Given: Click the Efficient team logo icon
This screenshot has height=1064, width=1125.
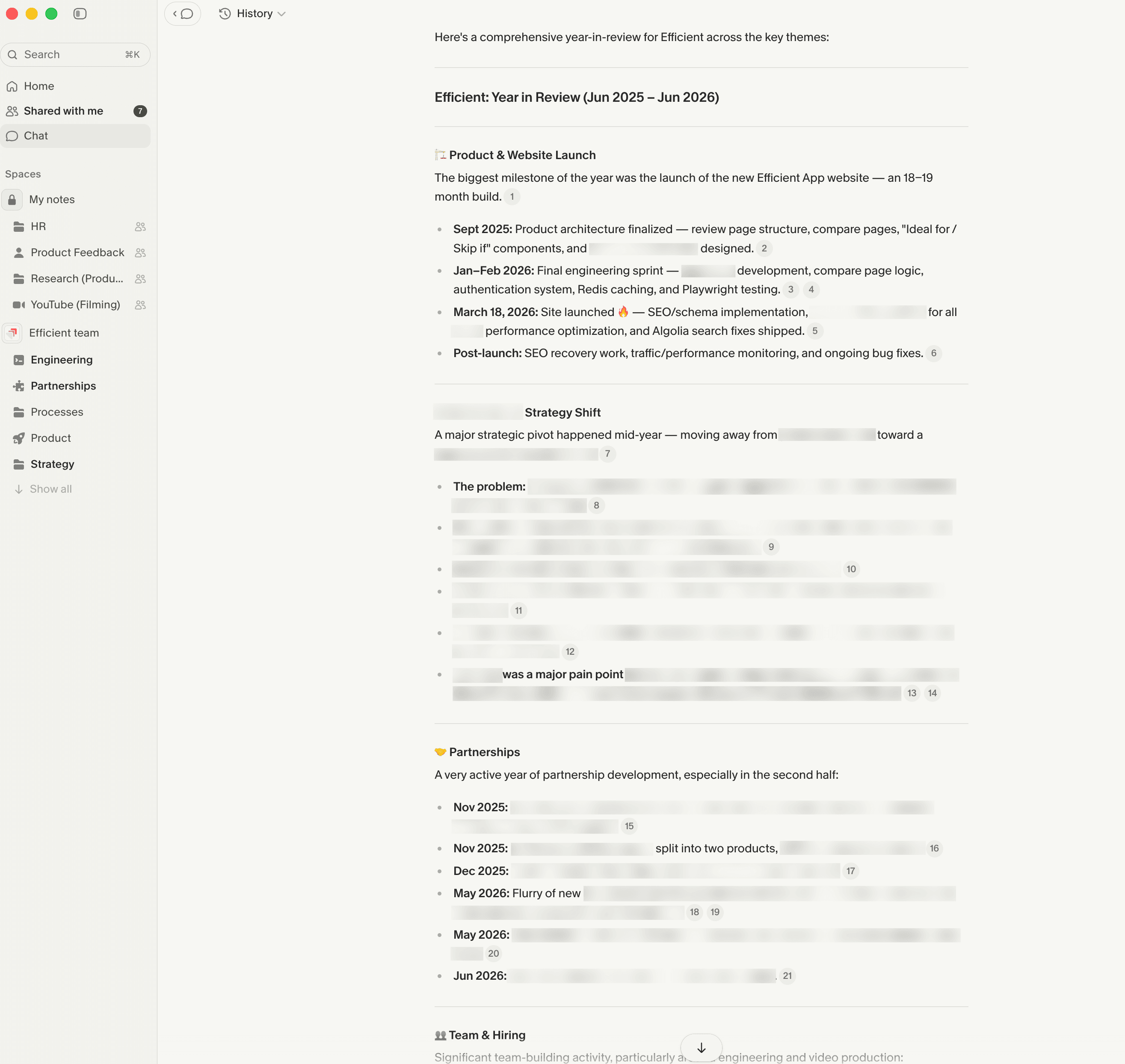Looking at the screenshot, I should pos(12,333).
